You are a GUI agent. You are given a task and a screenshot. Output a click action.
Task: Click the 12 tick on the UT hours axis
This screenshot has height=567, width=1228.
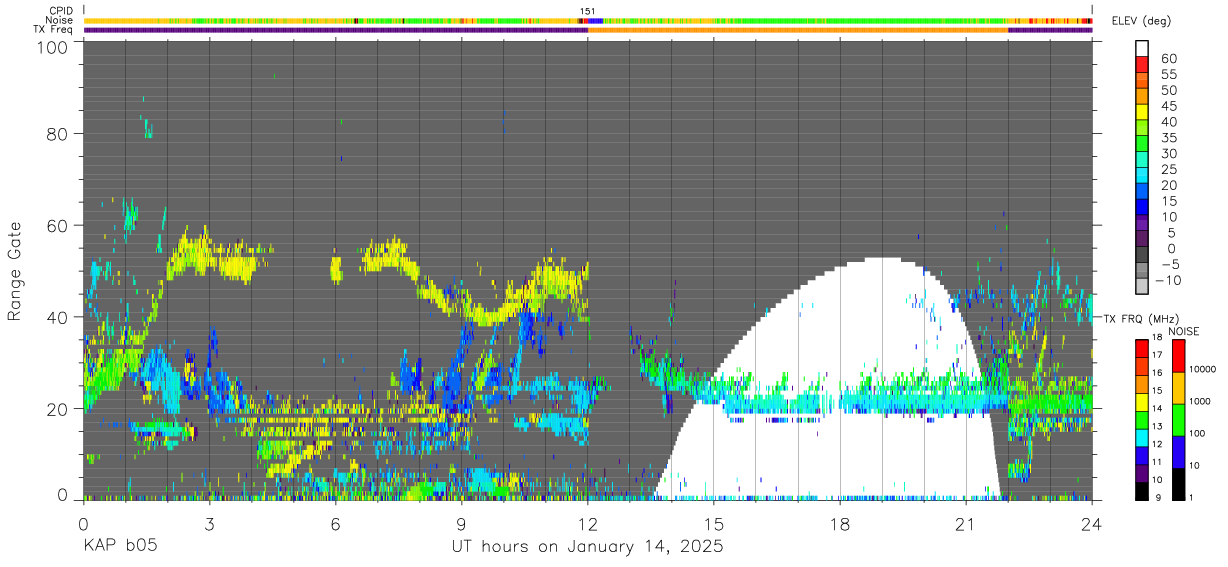[x=588, y=524]
